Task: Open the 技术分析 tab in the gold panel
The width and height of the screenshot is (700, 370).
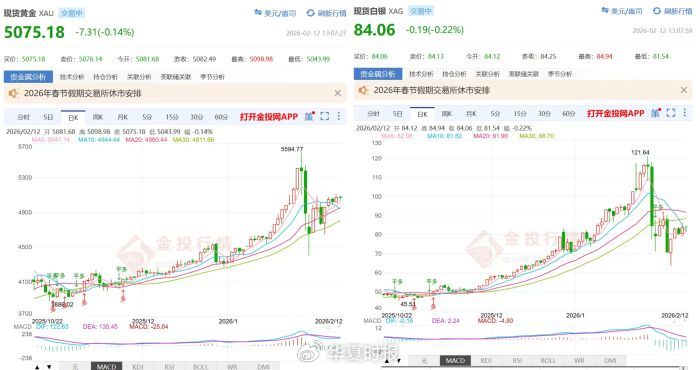Action: point(72,77)
